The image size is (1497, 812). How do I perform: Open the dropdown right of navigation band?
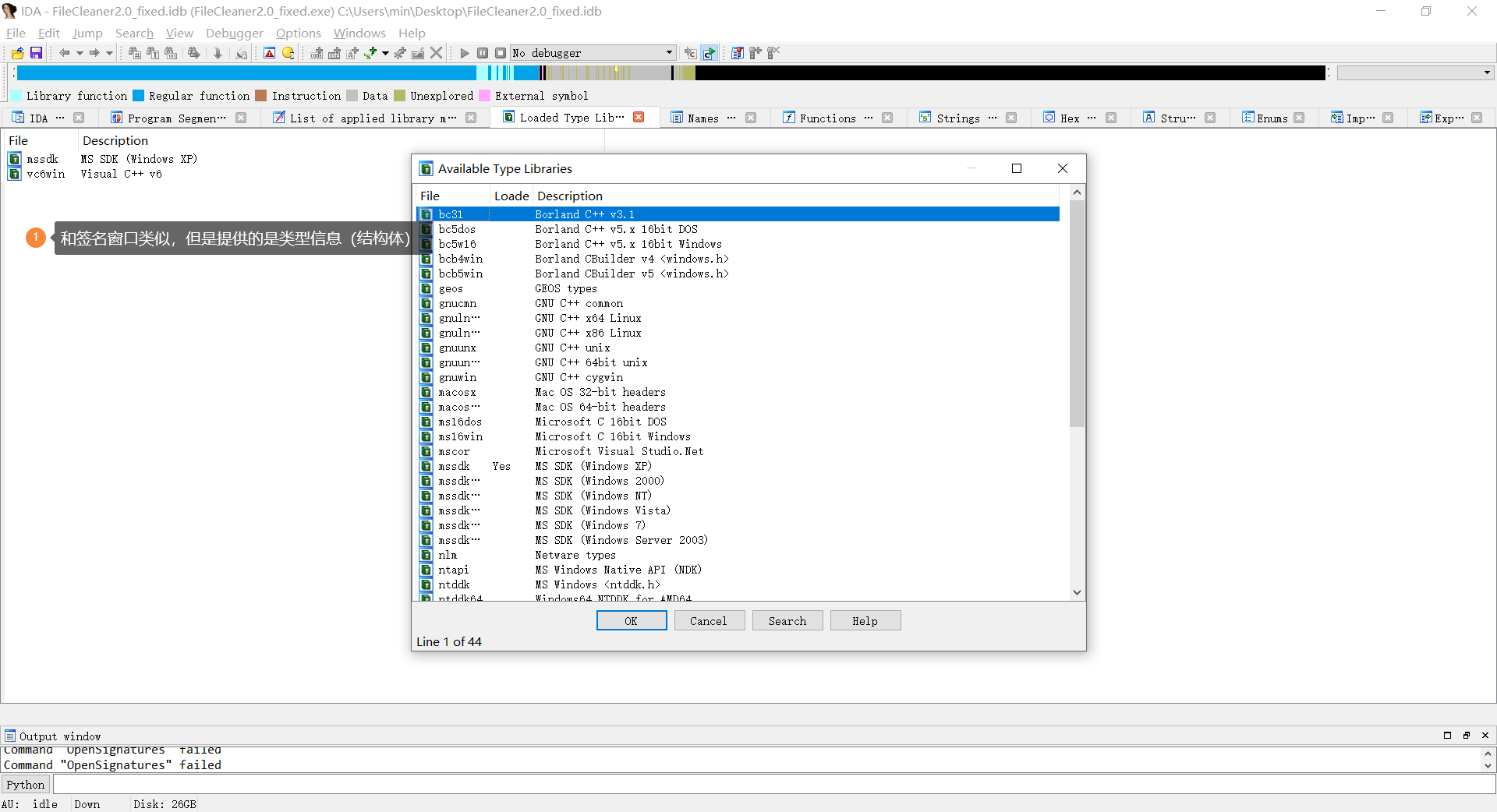pos(1487,72)
